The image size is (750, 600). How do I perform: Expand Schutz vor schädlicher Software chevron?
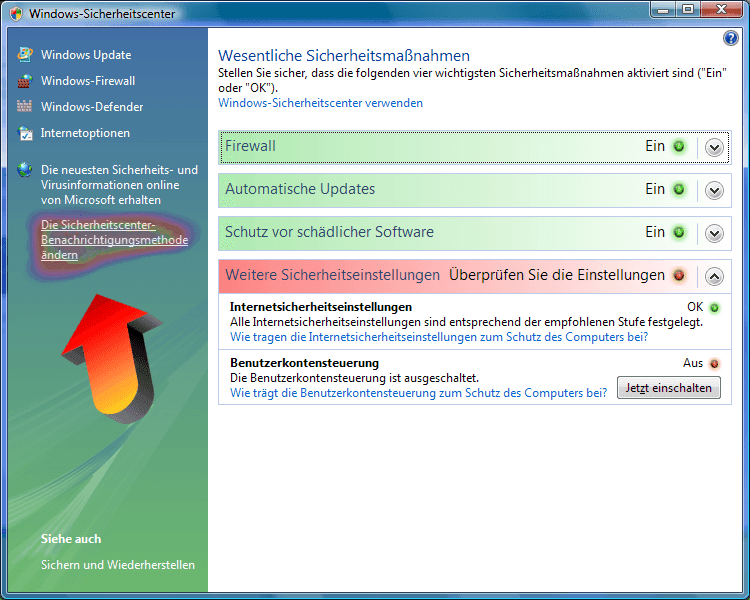[x=714, y=233]
